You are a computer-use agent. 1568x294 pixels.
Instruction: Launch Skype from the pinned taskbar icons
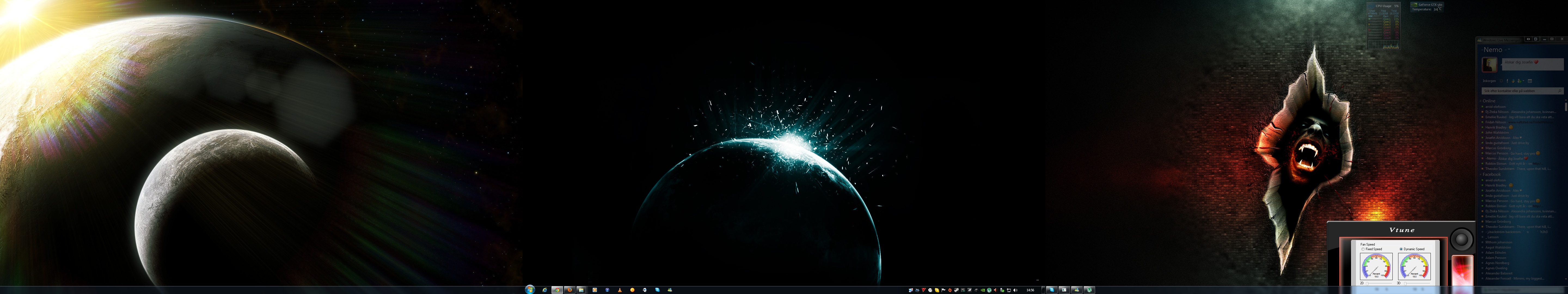(657, 290)
